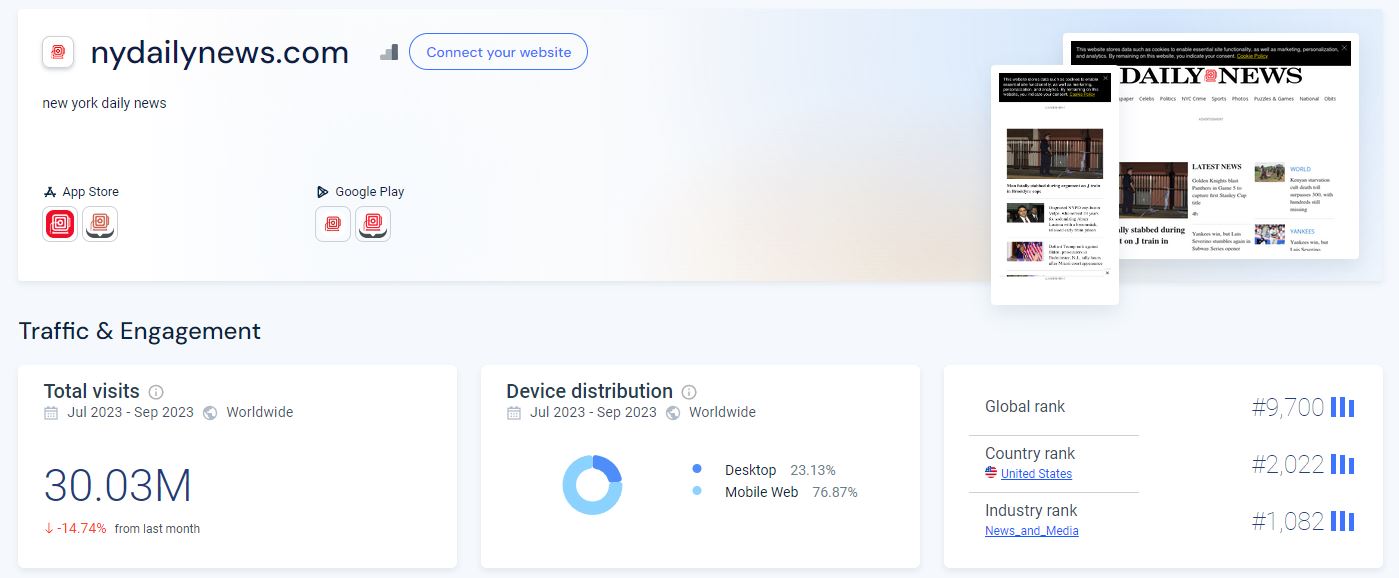Click the Total visits calendar icon
This screenshot has height=578, width=1399.
click(x=51, y=413)
